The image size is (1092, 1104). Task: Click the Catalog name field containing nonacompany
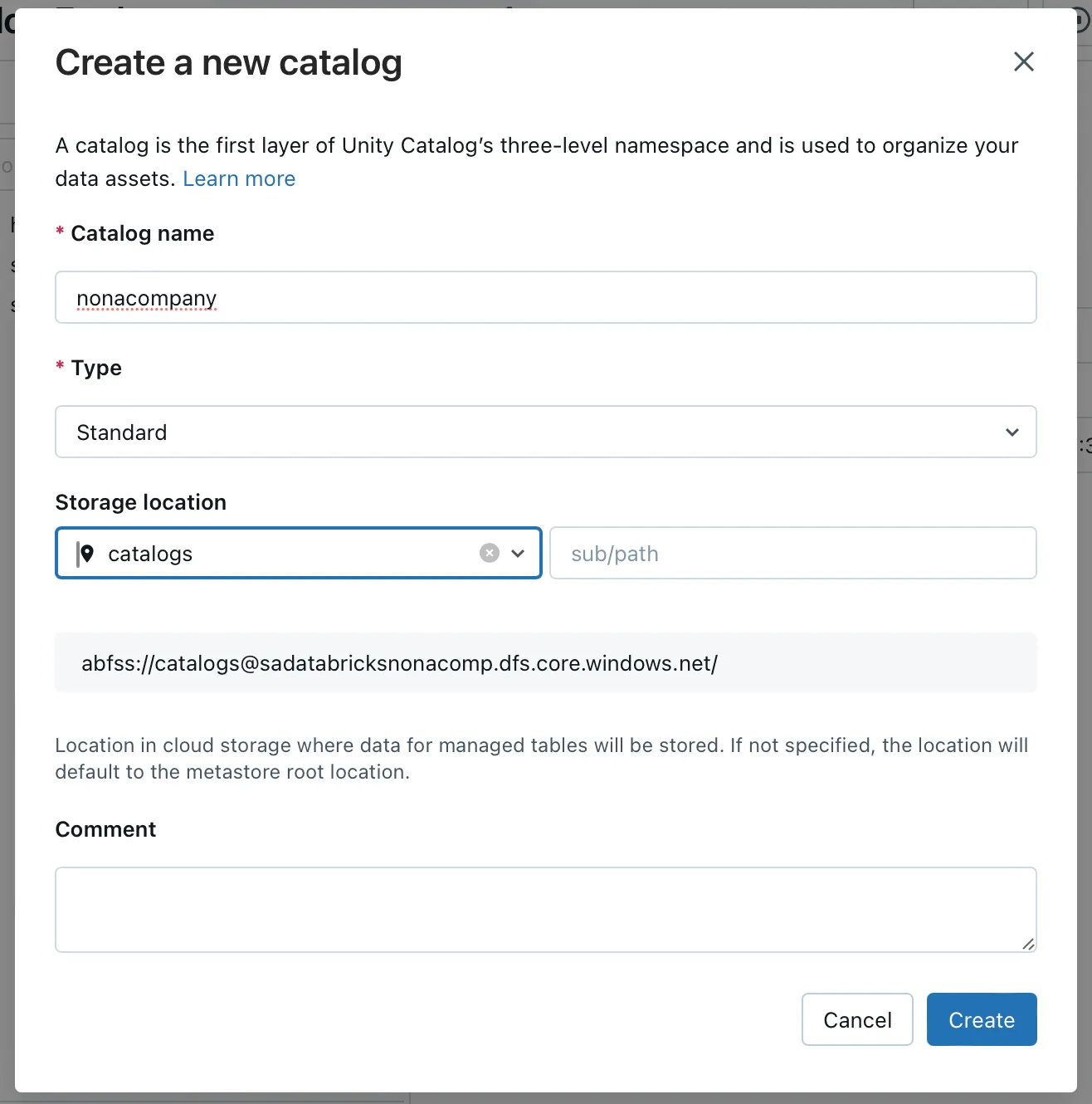(545, 297)
